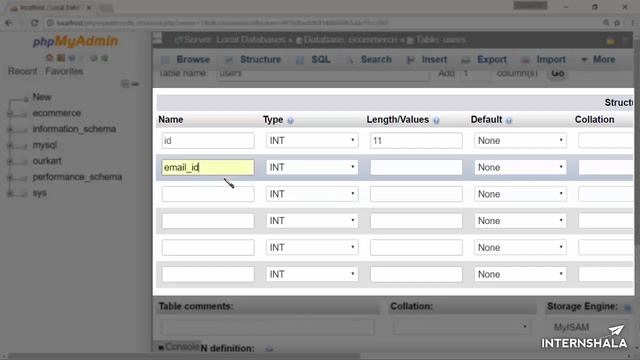Open Default dropdown for email_id row
Image resolution: width=640 pixels, height=360 pixels.
pyautogui.click(x=520, y=167)
